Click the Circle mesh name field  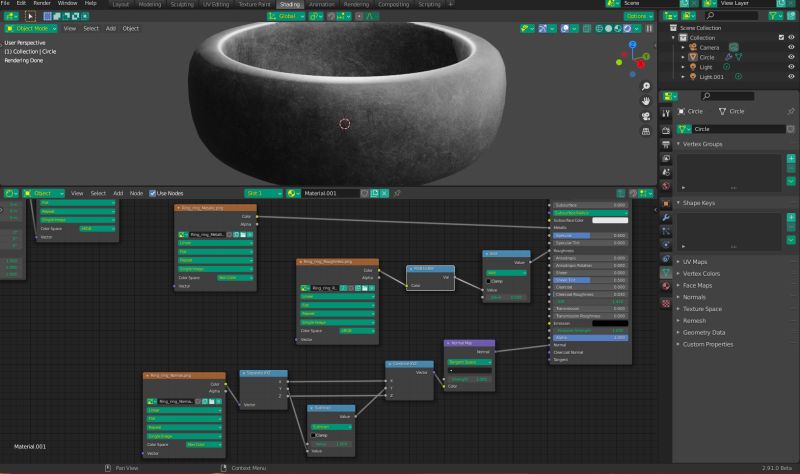pyautogui.click(x=738, y=129)
